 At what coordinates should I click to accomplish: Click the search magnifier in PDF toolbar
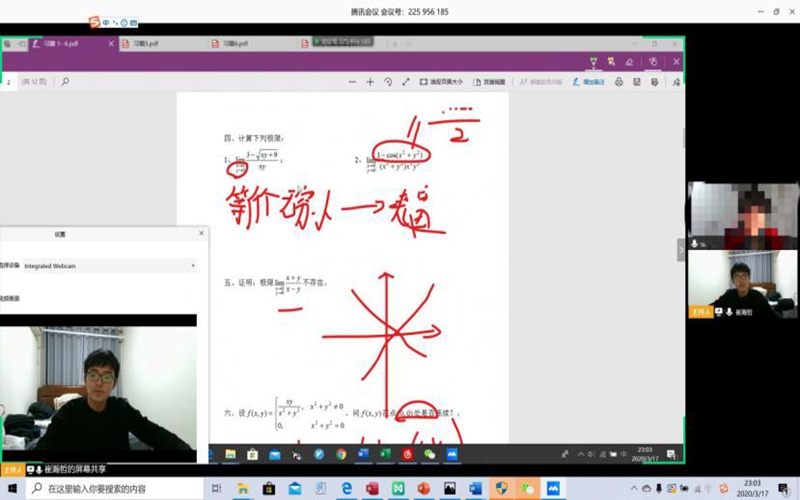[66, 82]
